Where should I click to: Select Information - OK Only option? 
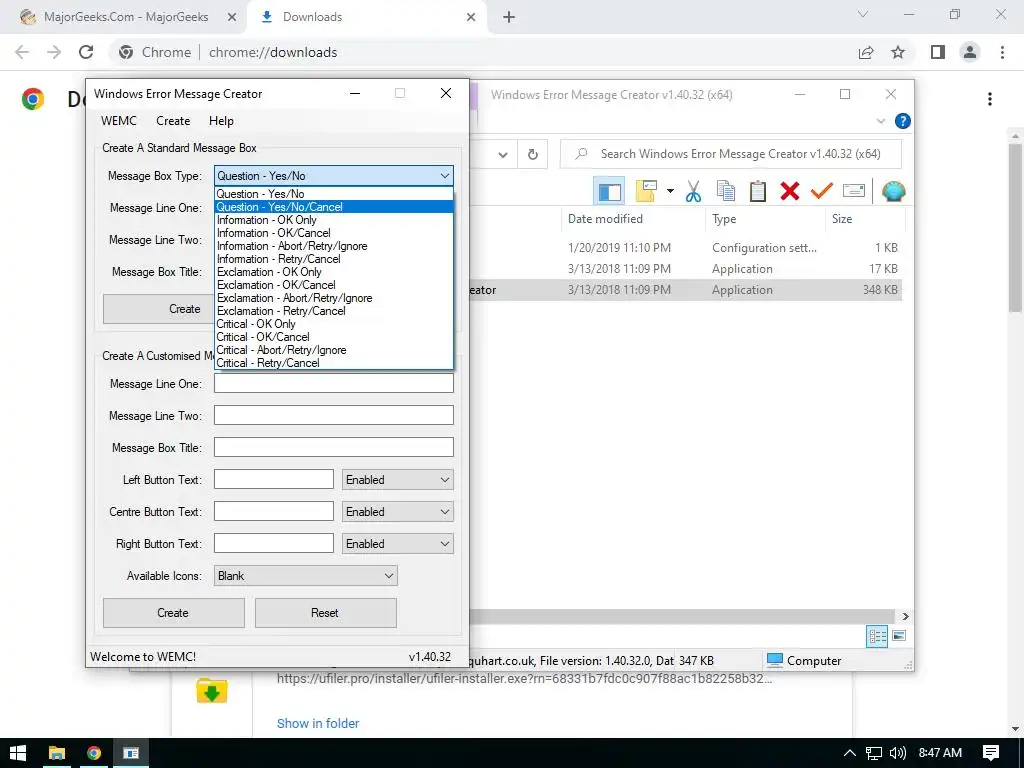click(x=334, y=220)
